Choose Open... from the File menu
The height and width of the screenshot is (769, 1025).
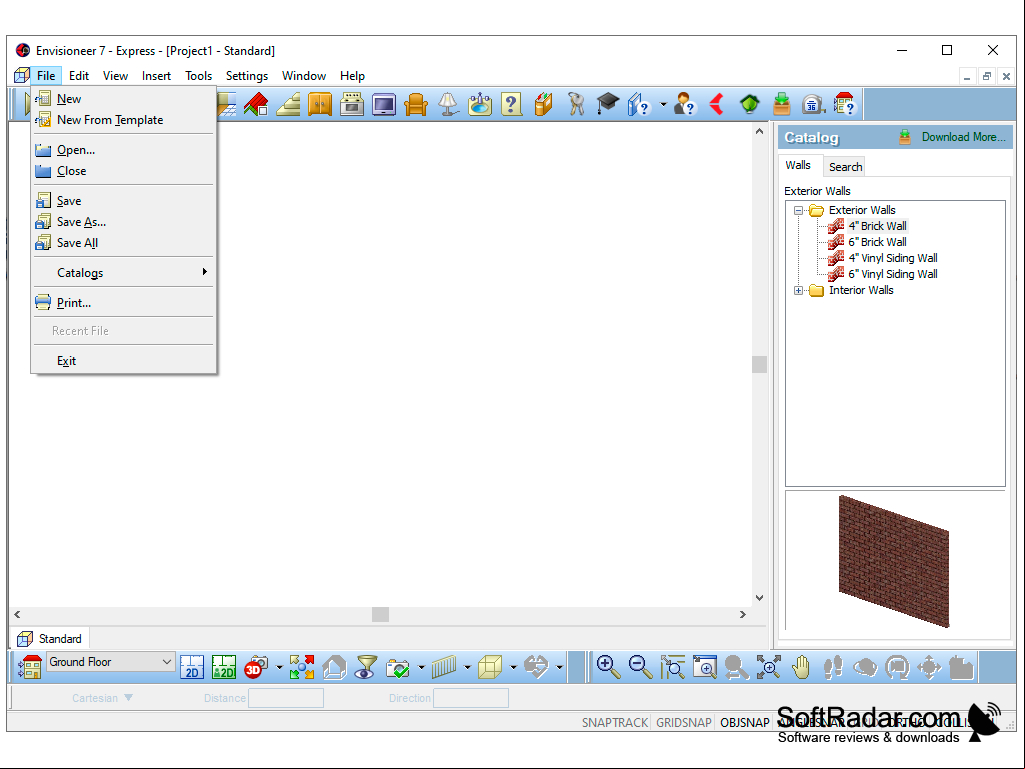pos(124,150)
